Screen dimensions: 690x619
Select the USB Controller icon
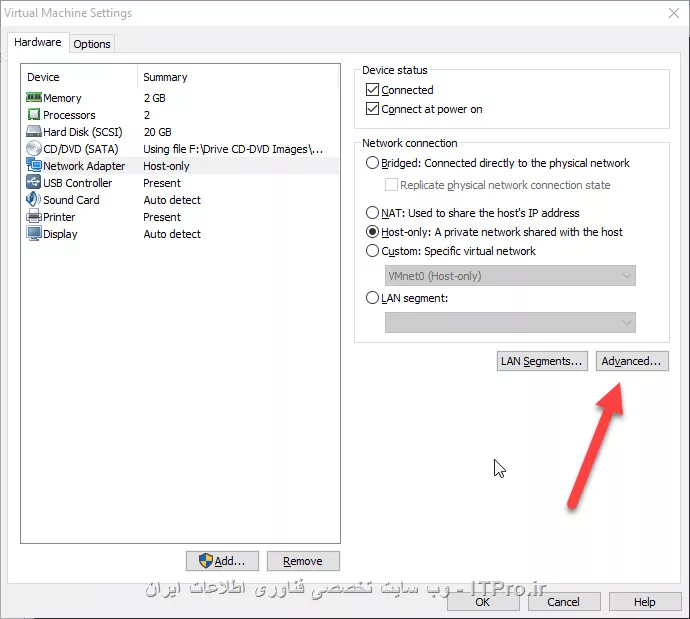click(x=33, y=183)
